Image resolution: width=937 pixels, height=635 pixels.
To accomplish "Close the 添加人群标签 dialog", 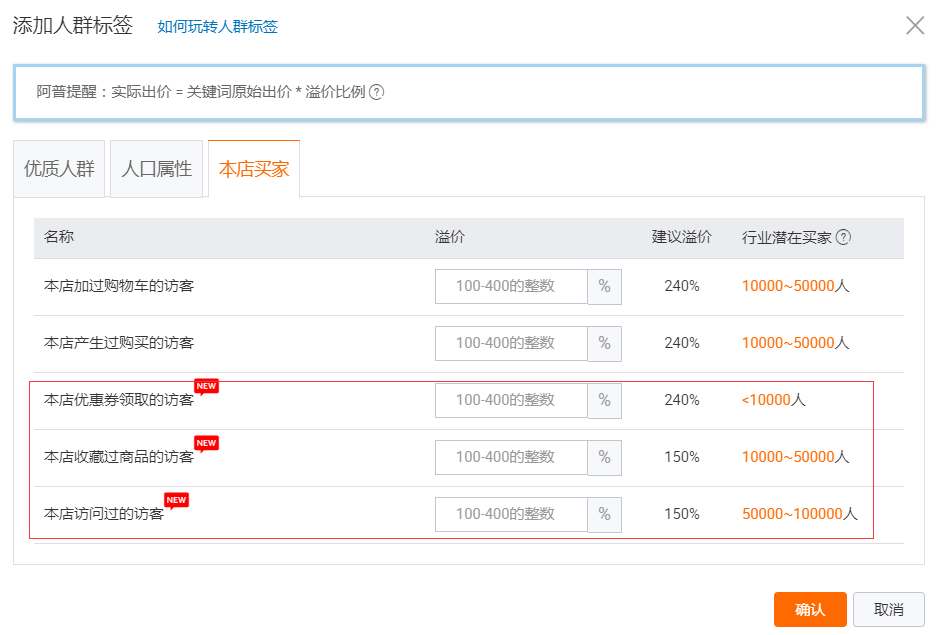I will 914,26.
